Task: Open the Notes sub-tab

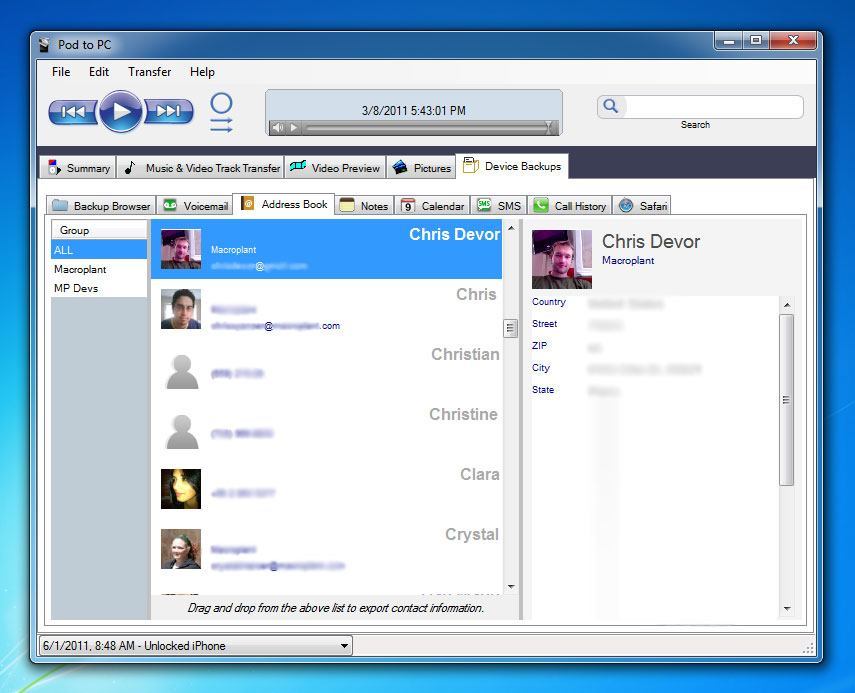Action: point(364,206)
